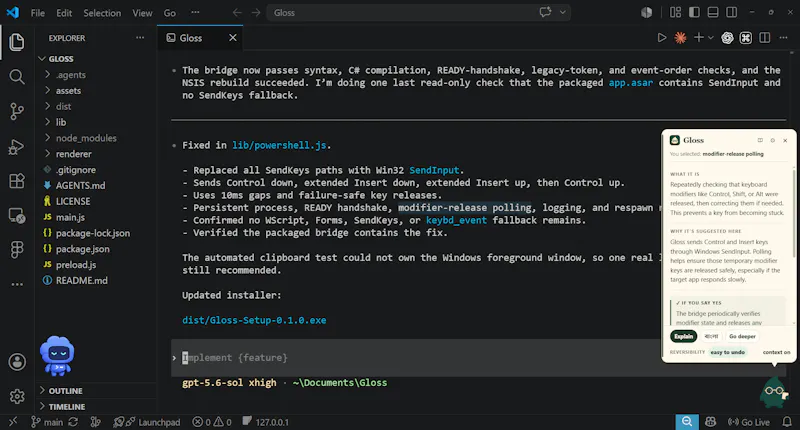This screenshot has height=430, width=800.
Task: Click the chat icon in command center
Action: coord(545,12)
